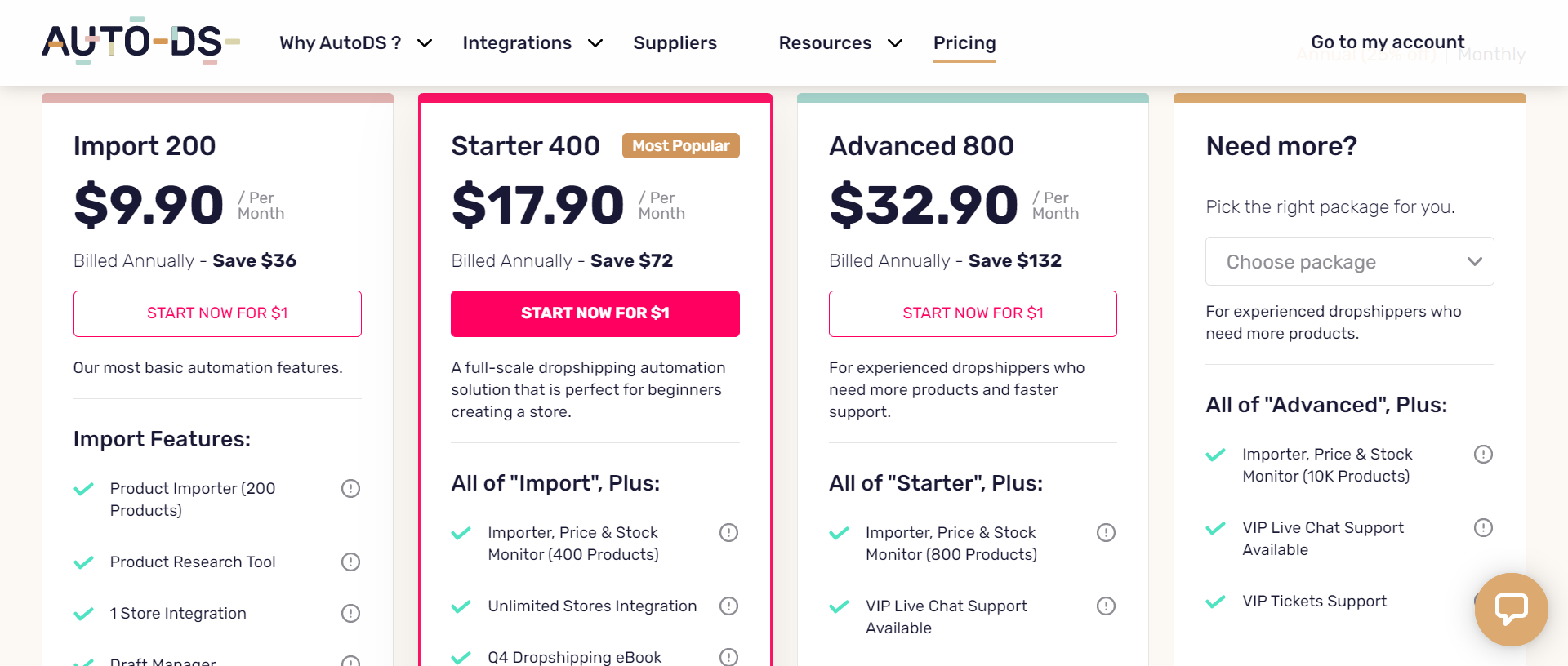This screenshot has height=666, width=1568.
Task: View info for Product Importer (200 Products)
Action: [x=350, y=488]
